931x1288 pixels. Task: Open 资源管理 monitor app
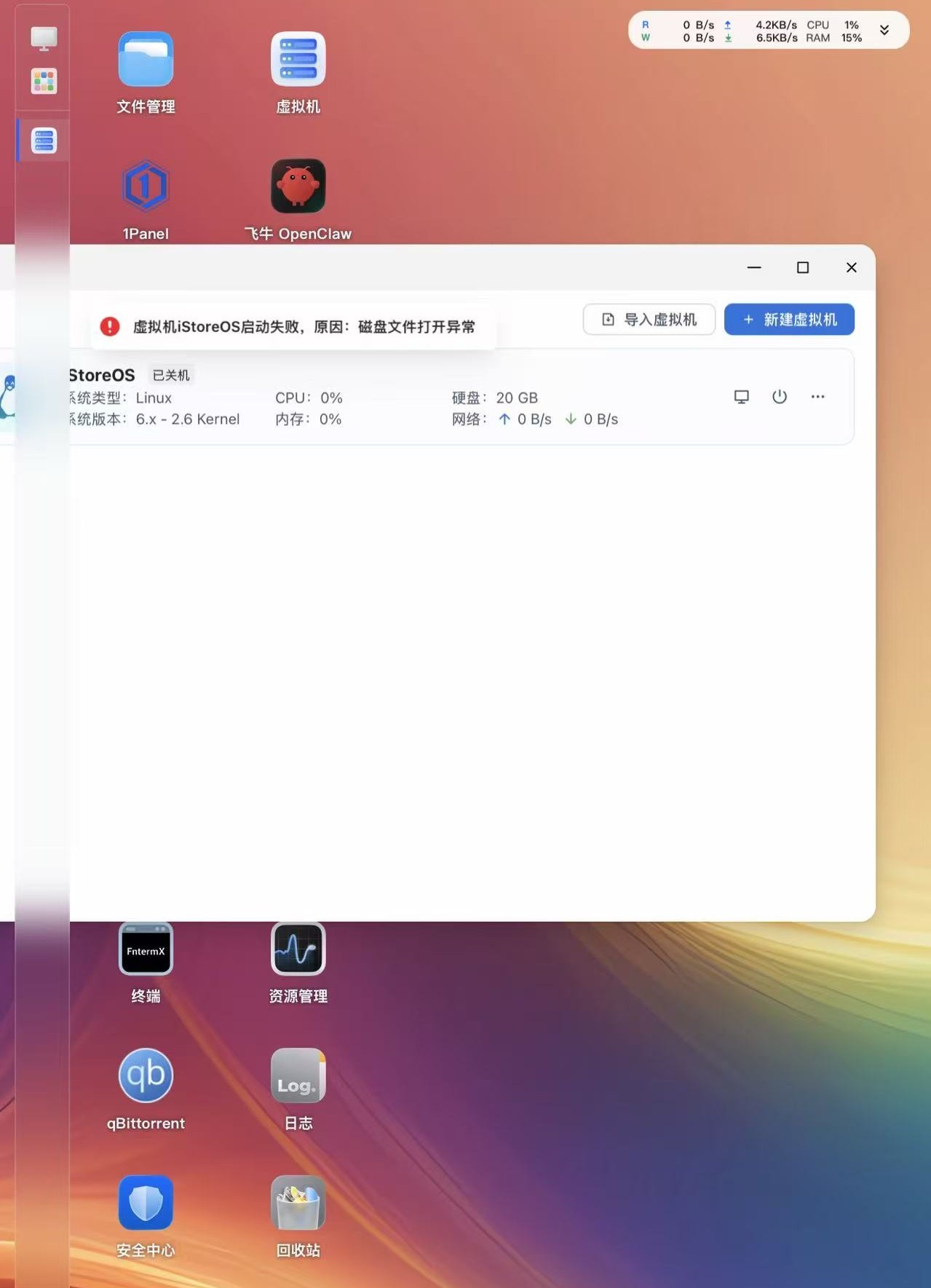[298, 949]
